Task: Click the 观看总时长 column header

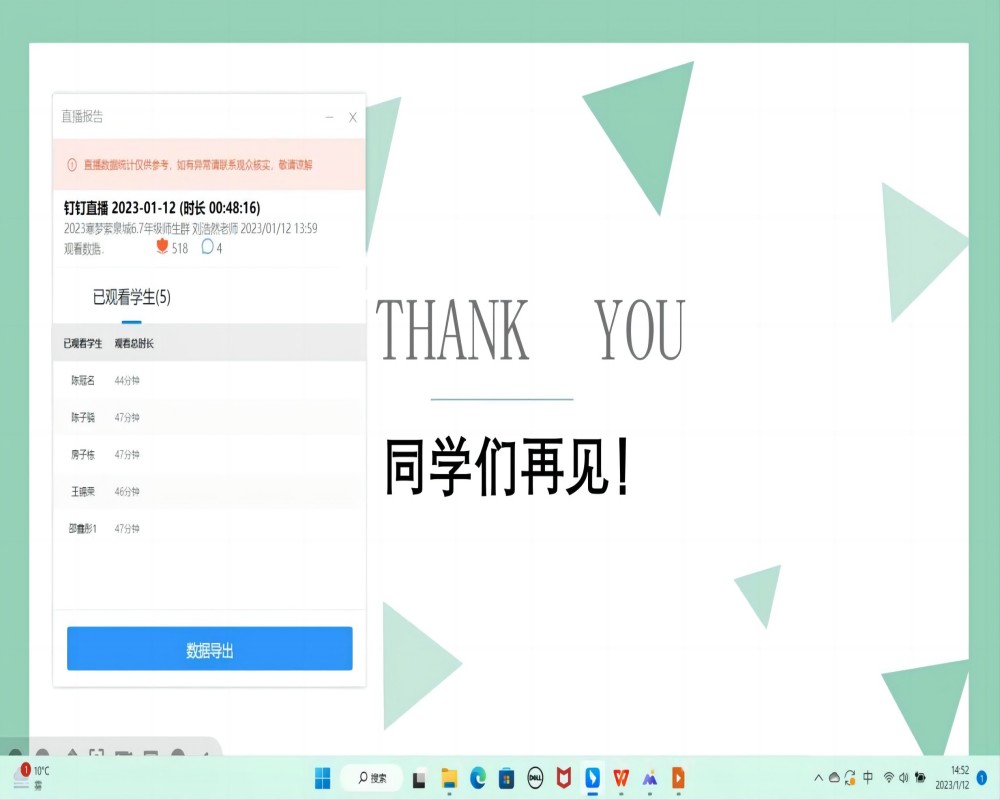Action: click(x=134, y=344)
